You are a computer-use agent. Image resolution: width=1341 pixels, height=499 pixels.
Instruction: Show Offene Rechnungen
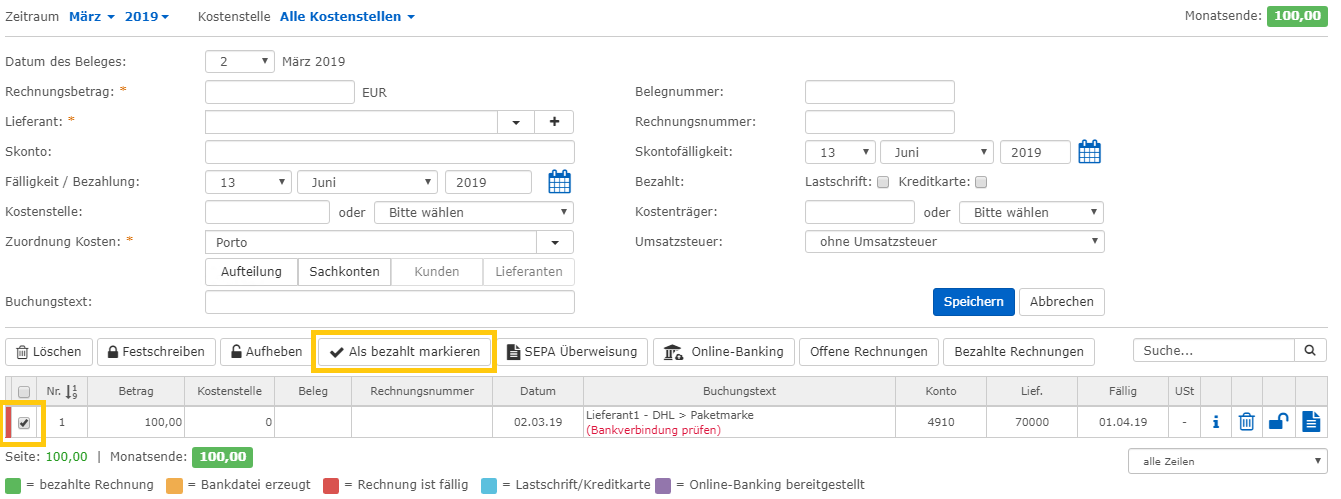869,351
